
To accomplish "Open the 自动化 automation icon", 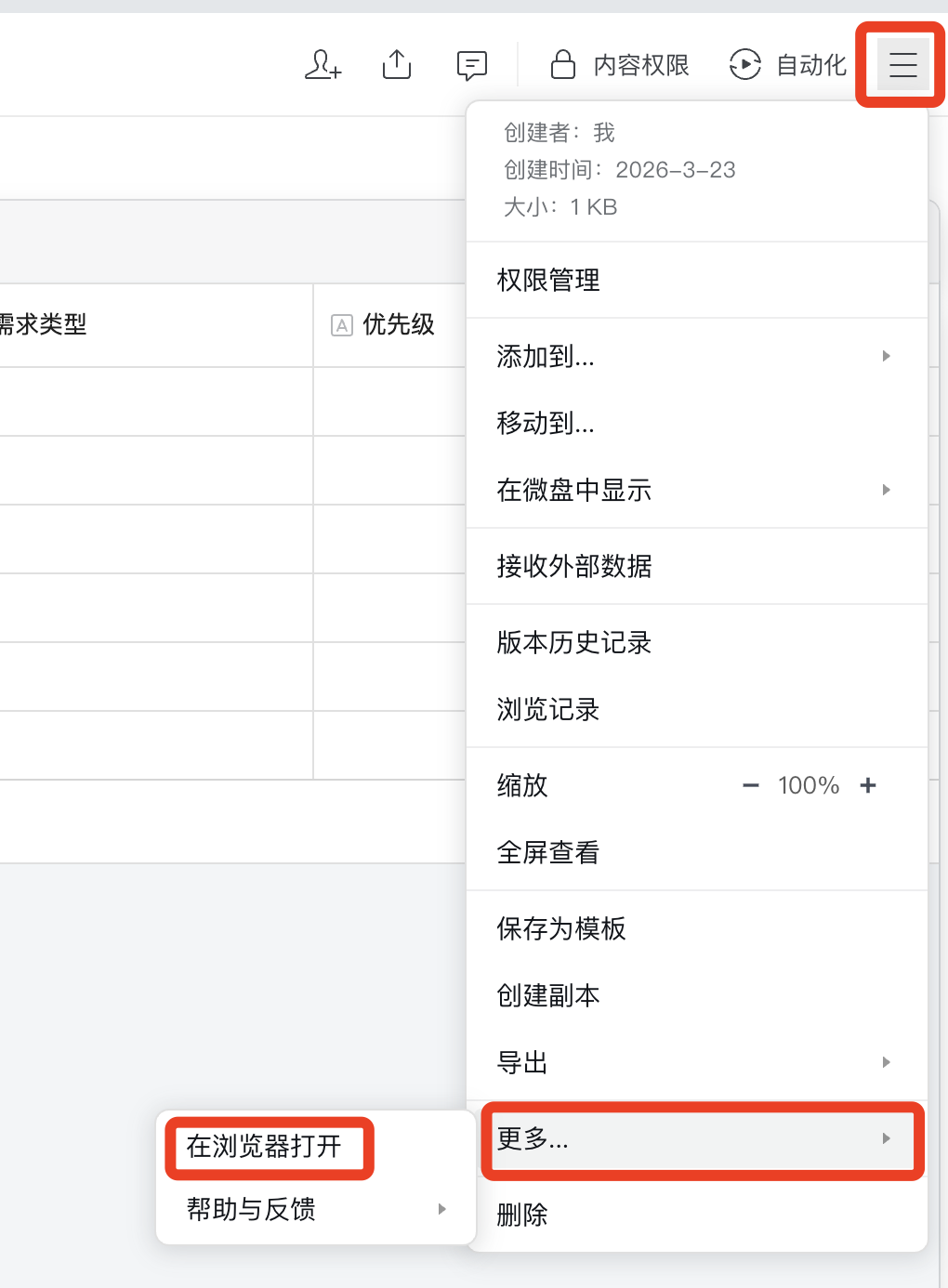I will pos(745,65).
